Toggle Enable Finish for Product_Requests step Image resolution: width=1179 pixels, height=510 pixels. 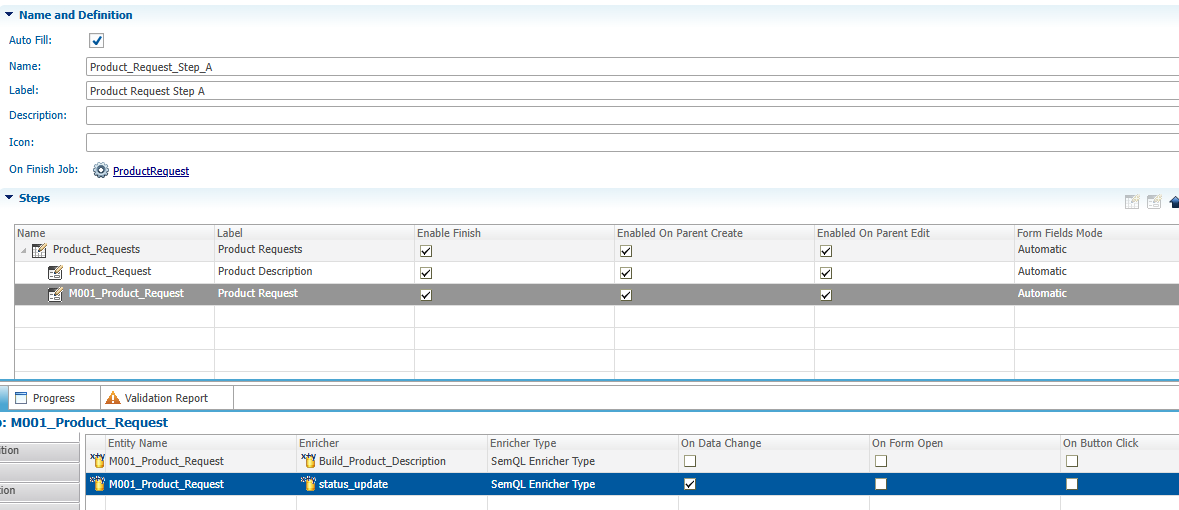pyautogui.click(x=426, y=250)
